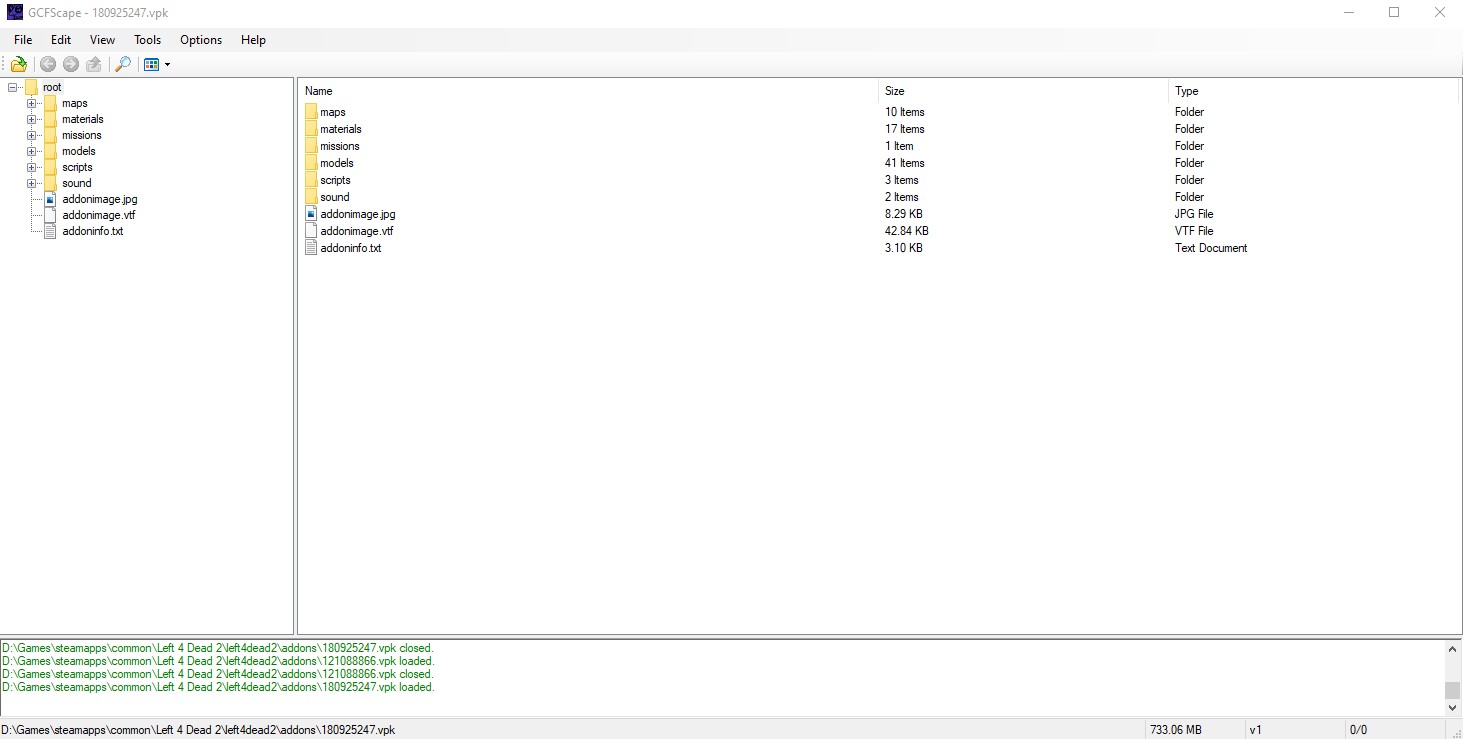Open the View menu

102,40
